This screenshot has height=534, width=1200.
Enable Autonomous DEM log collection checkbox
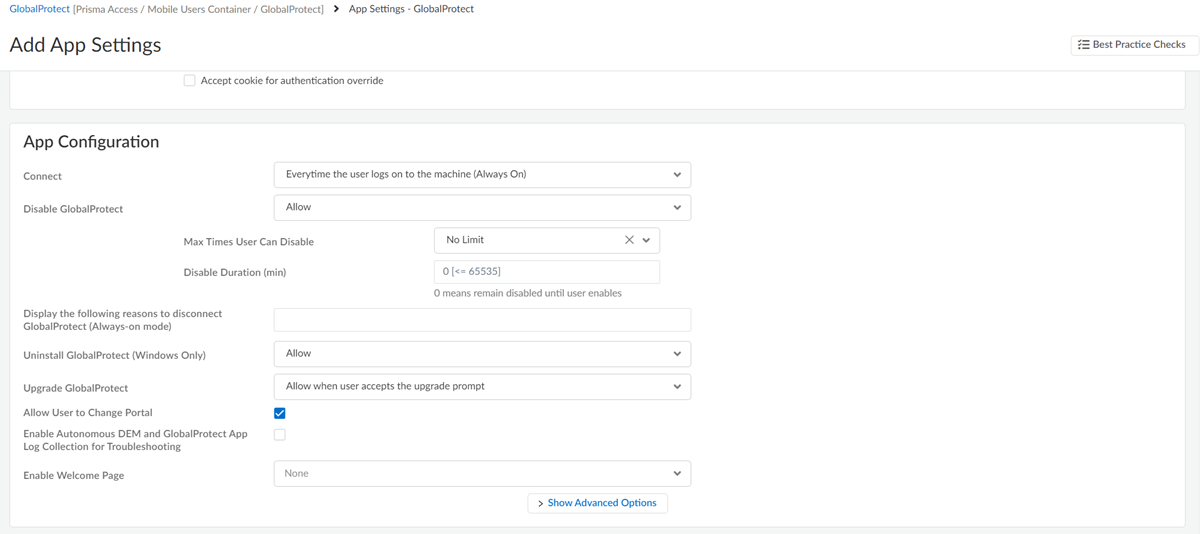(280, 435)
